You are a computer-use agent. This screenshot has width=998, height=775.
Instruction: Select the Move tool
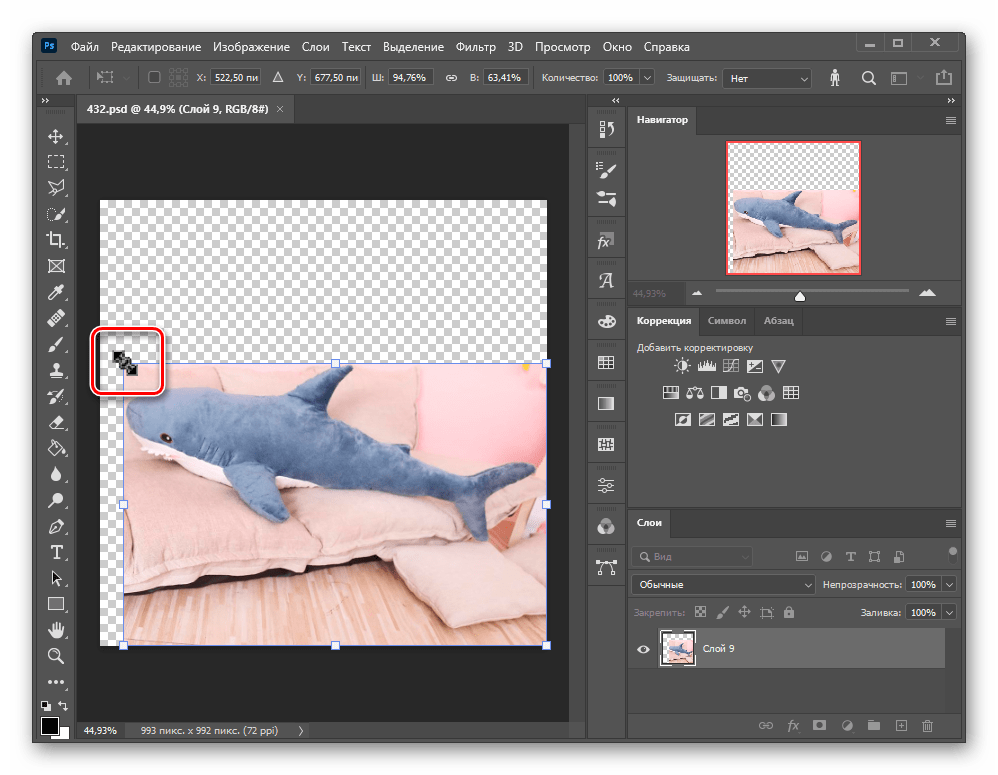coord(56,136)
